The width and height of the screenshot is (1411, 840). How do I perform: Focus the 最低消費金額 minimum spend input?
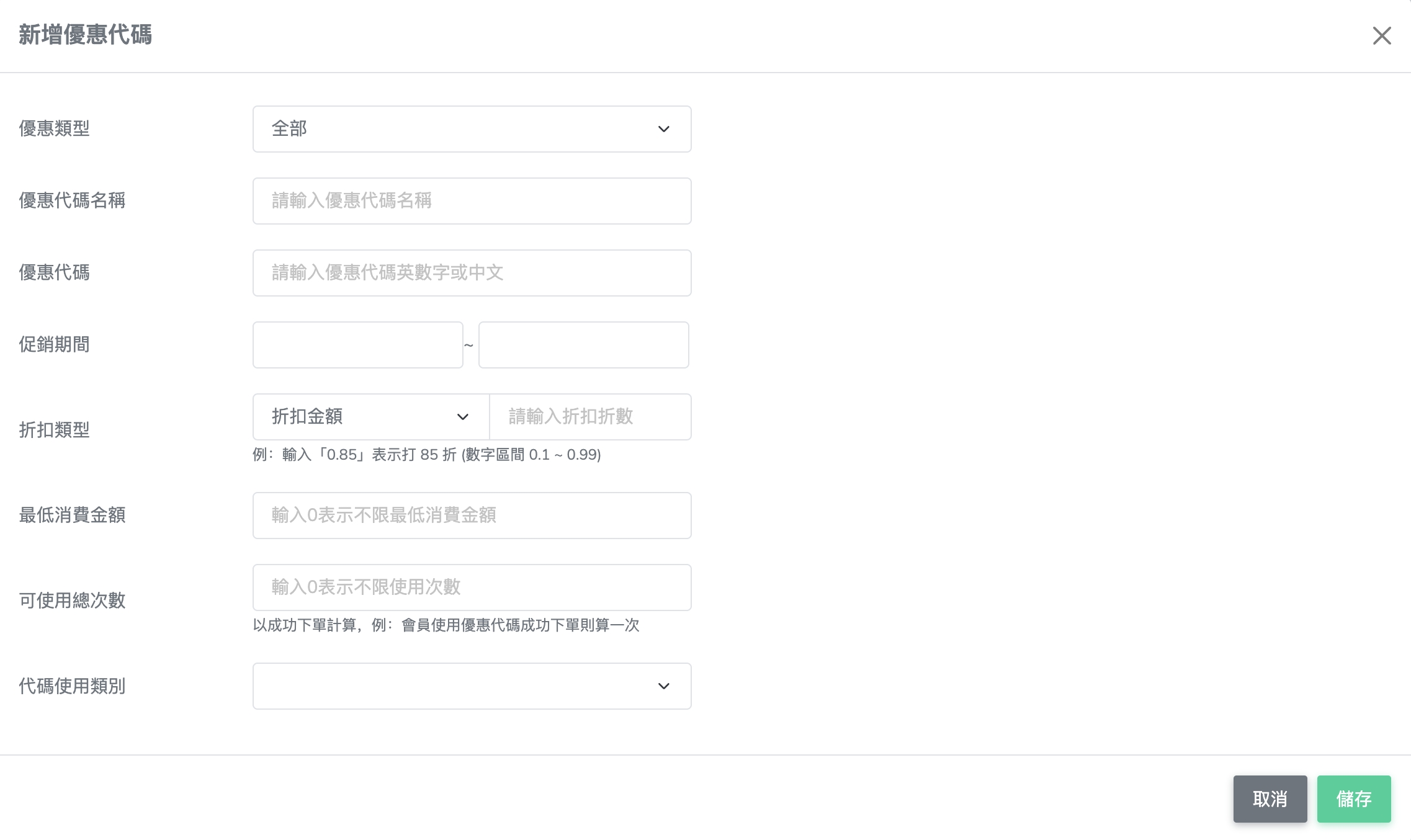472,516
